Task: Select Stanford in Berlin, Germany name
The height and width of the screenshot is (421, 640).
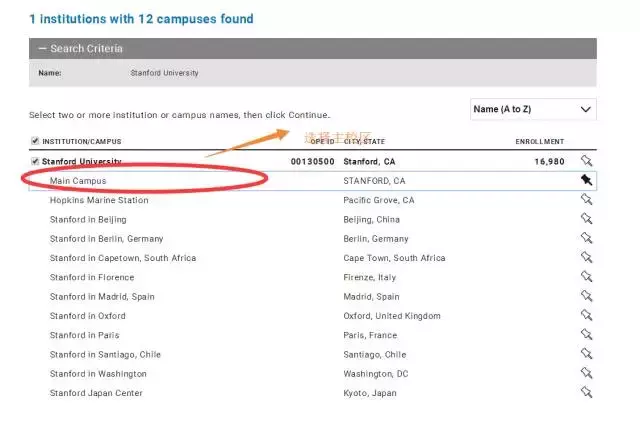Action: pos(106,239)
